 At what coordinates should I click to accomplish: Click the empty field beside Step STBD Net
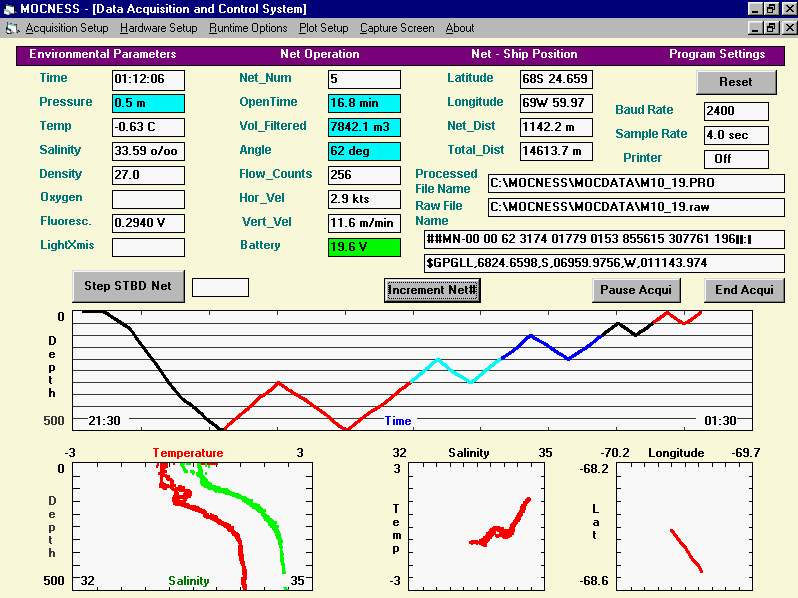pyautogui.click(x=220, y=287)
